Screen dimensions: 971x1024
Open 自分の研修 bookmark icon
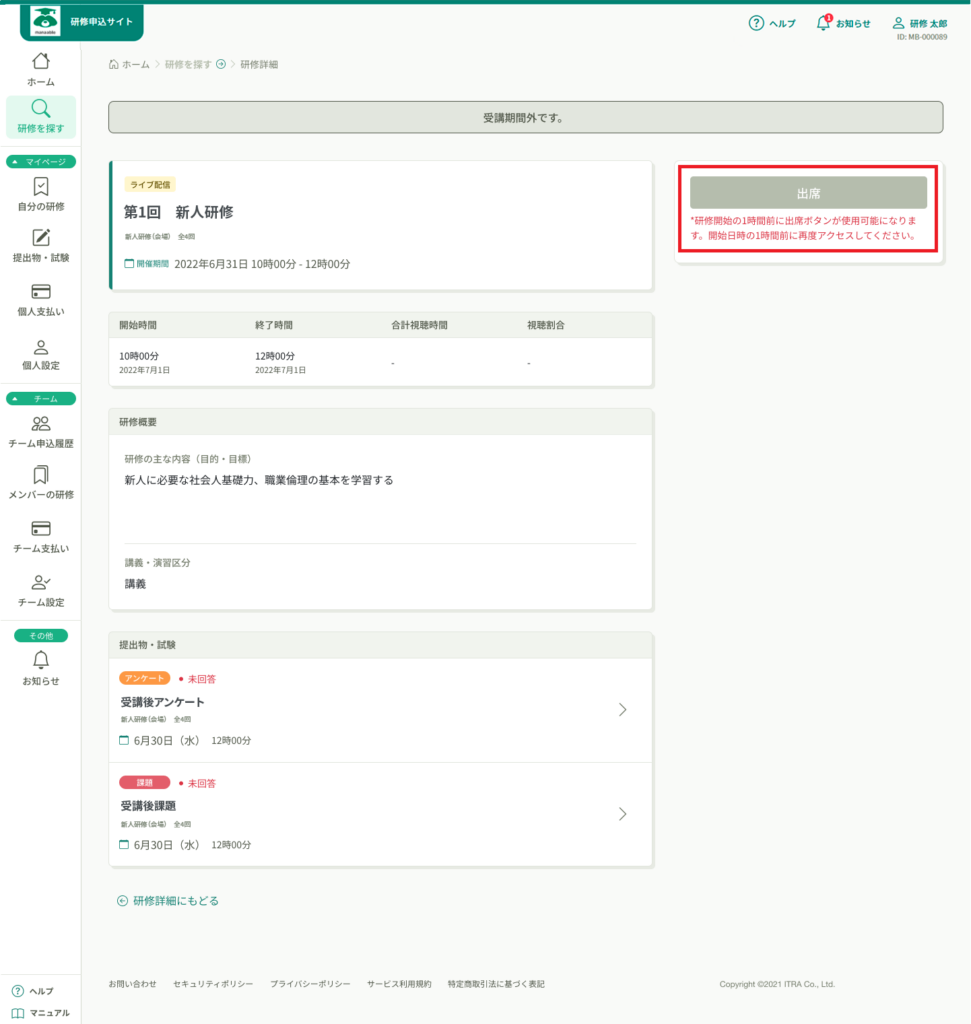(41, 186)
